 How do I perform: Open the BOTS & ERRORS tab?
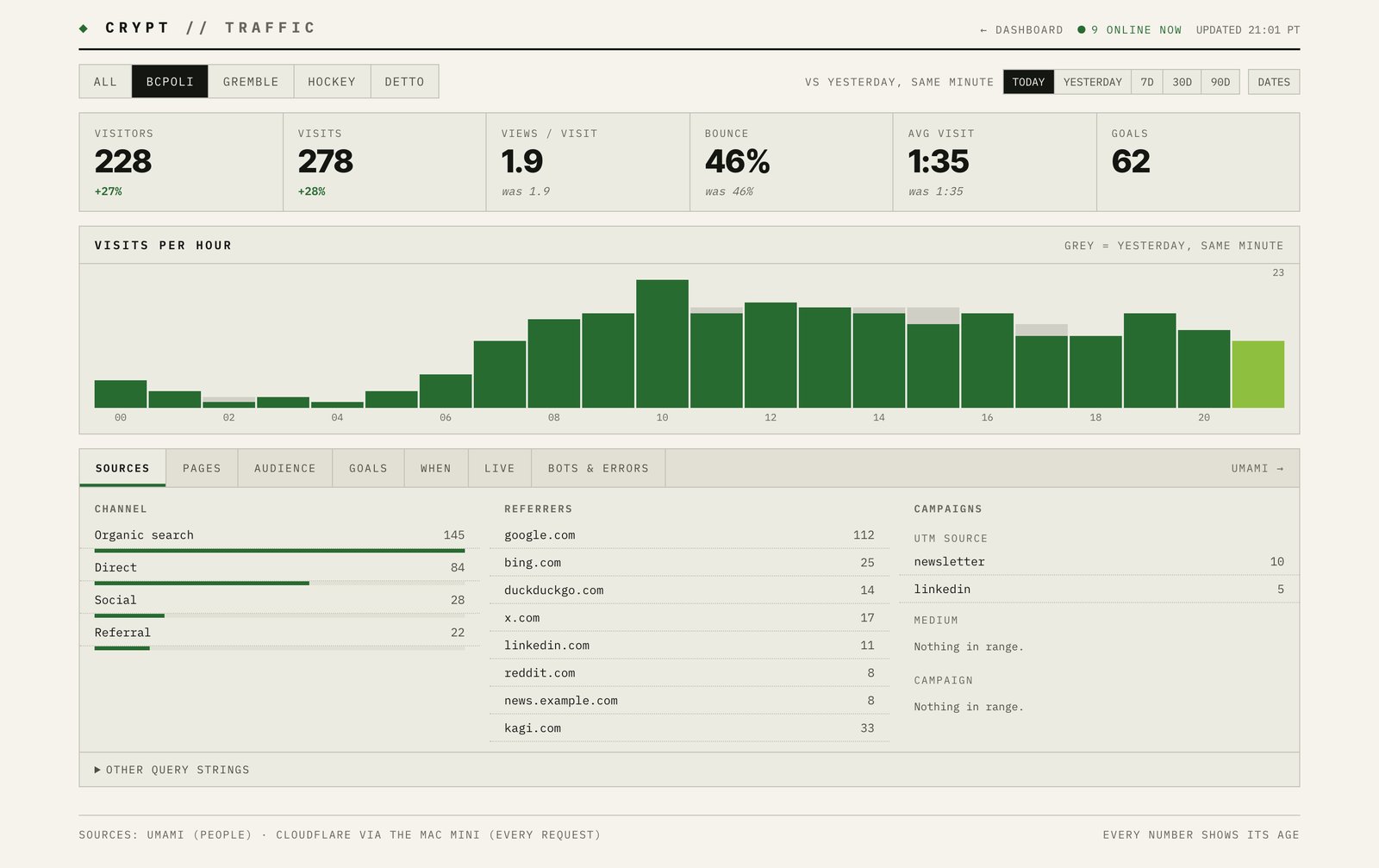[x=598, y=468]
